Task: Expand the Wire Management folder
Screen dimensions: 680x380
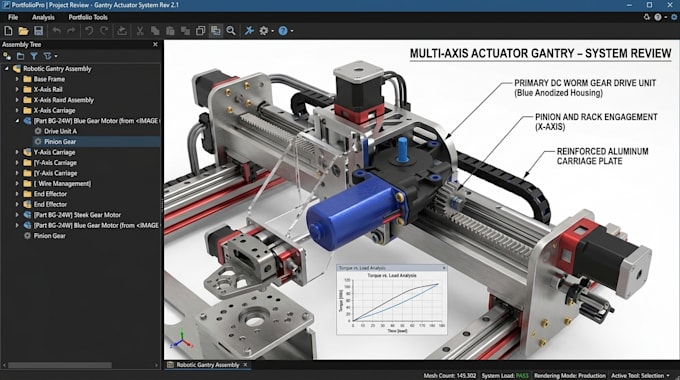Action: click(x=17, y=183)
